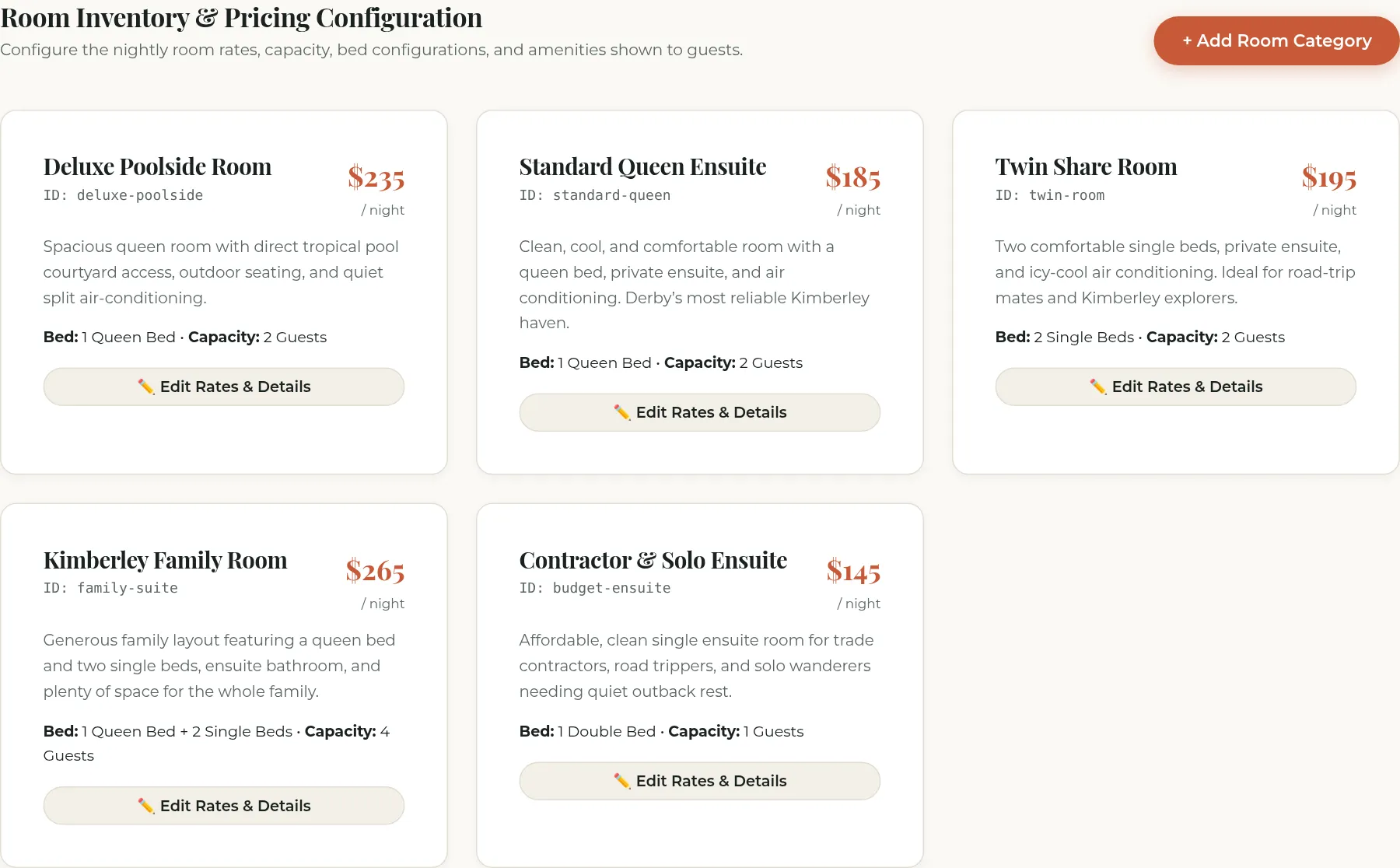Add a new room category
This screenshot has width=1400, height=868.
tap(1276, 40)
